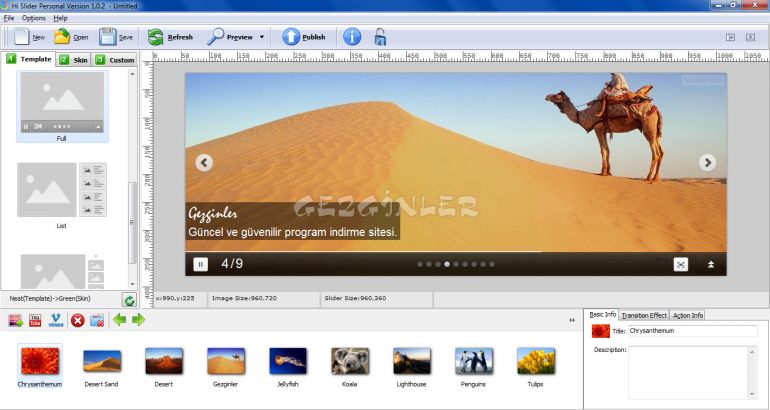Viewport: 770px width, 410px height.
Task: Click the Title input field
Action: point(693,331)
